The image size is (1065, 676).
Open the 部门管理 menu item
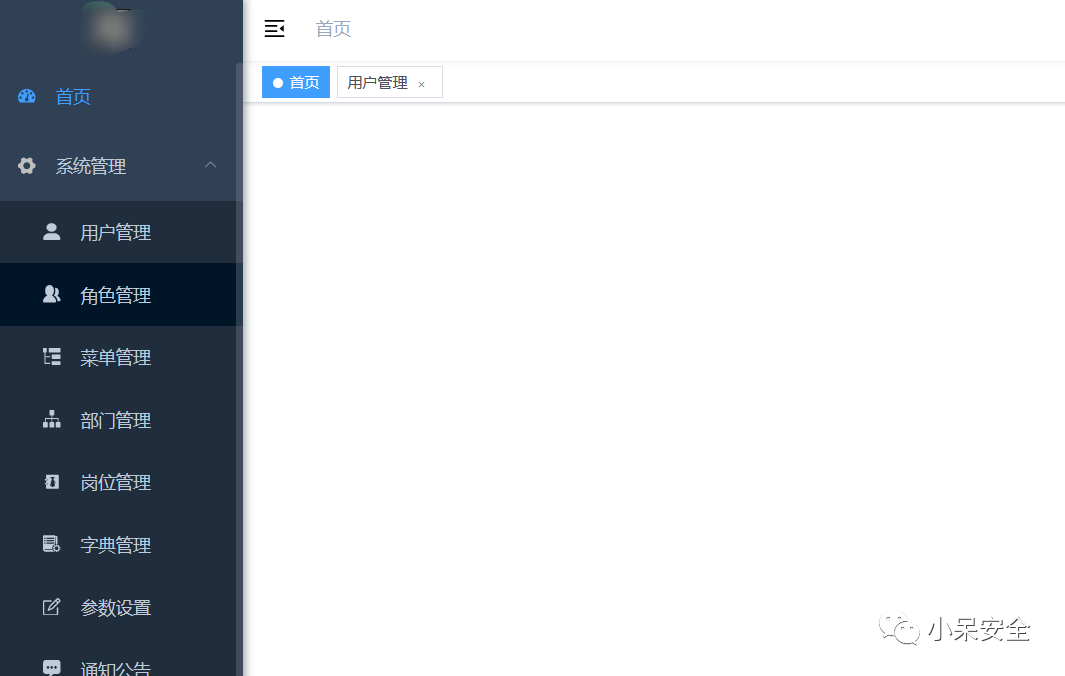(x=121, y=419)
